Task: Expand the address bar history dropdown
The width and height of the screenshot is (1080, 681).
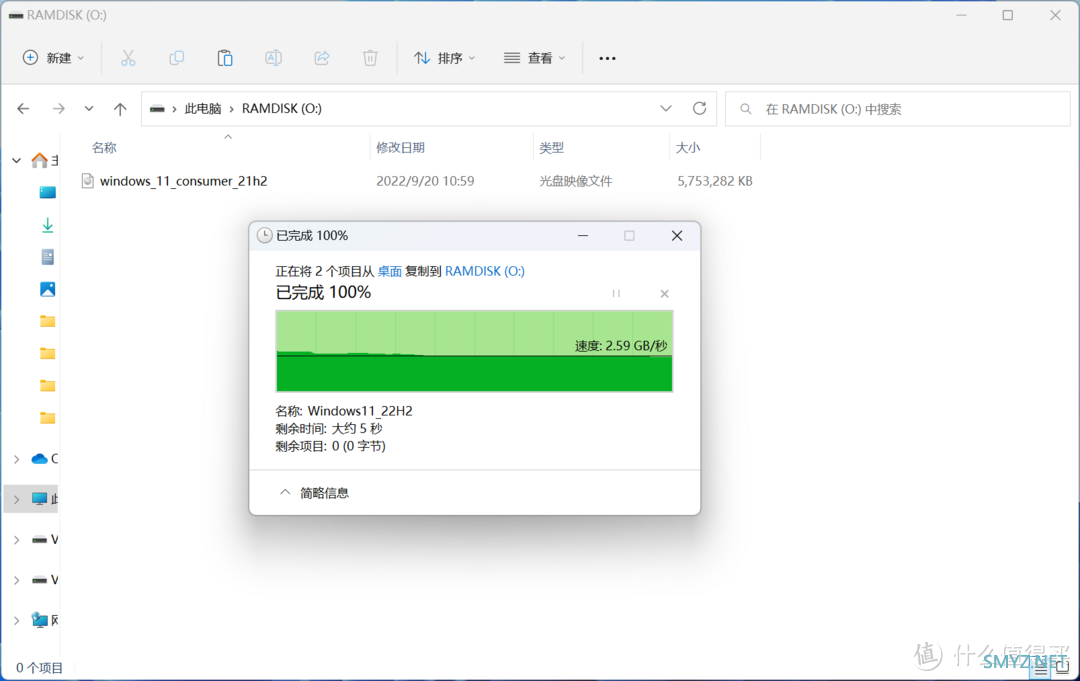Action: [665, 109]
